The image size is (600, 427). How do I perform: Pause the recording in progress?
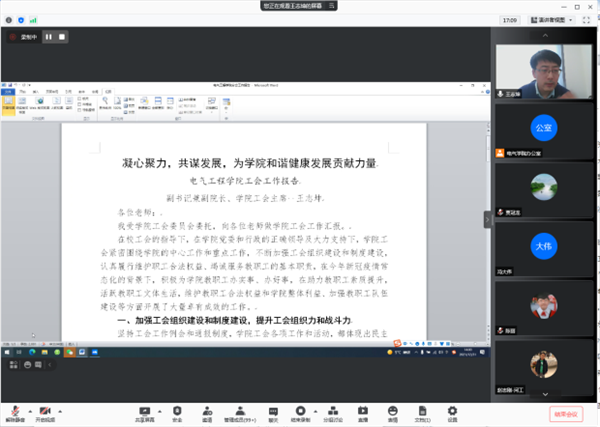[47, 37]
